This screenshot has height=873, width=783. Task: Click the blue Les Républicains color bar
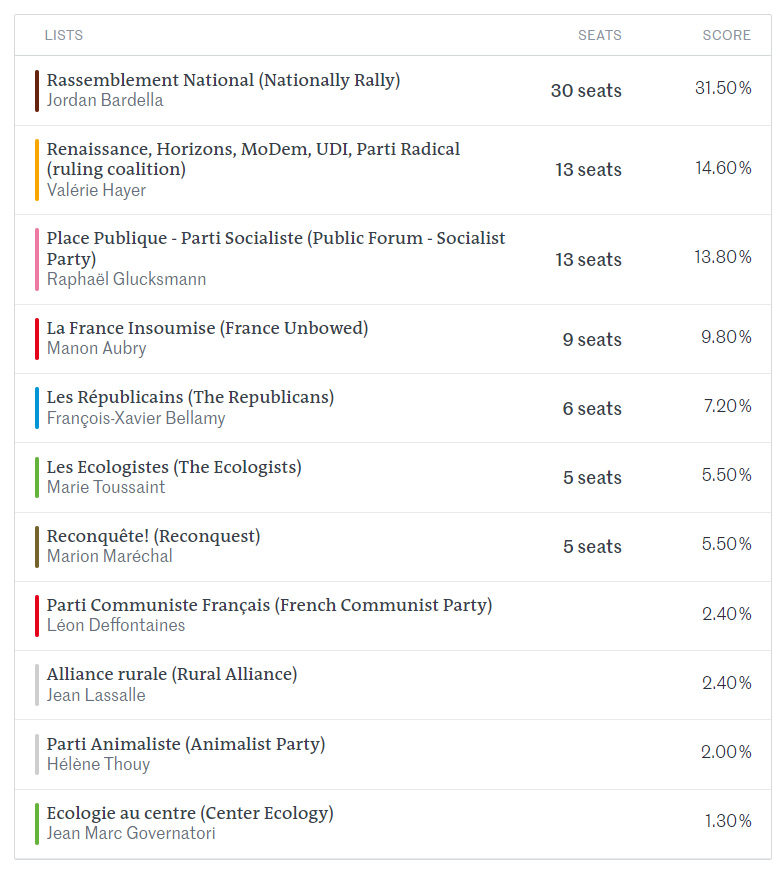point(37,408)
